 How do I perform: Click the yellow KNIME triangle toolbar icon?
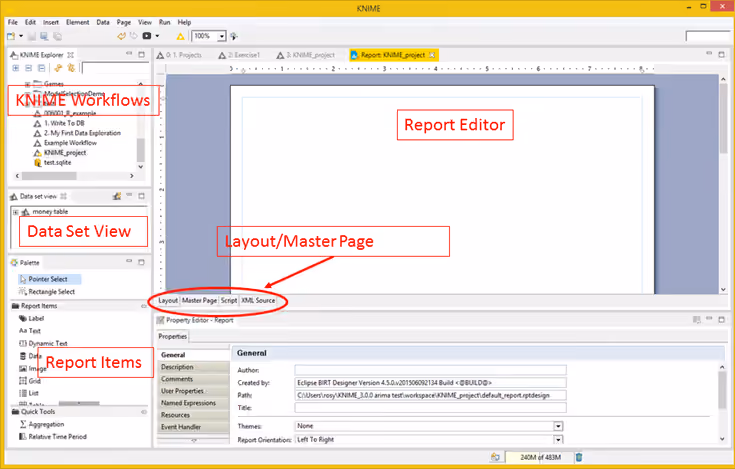(x=180, y=36)
